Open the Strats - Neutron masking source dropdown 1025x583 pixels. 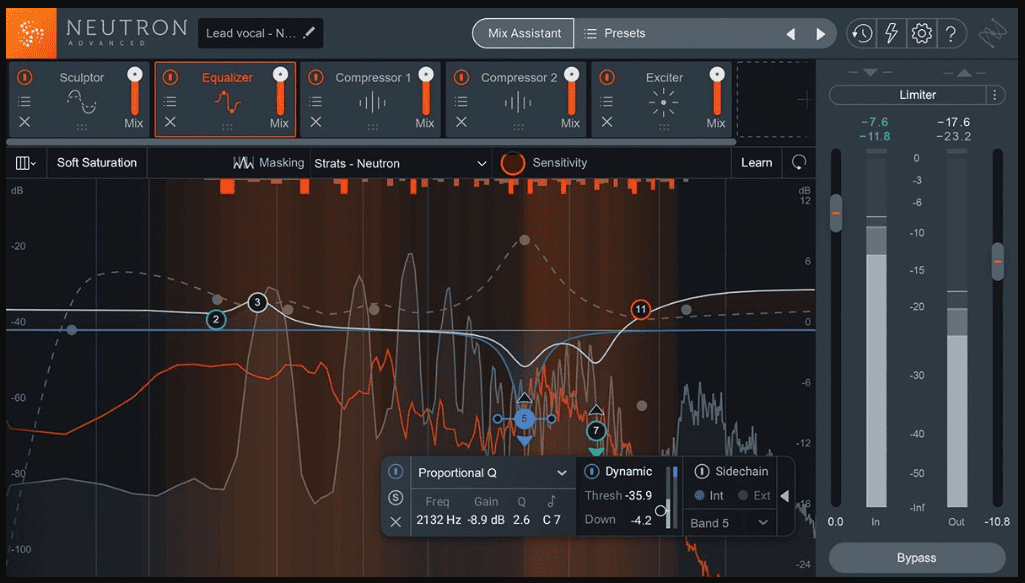click(401, 163)
